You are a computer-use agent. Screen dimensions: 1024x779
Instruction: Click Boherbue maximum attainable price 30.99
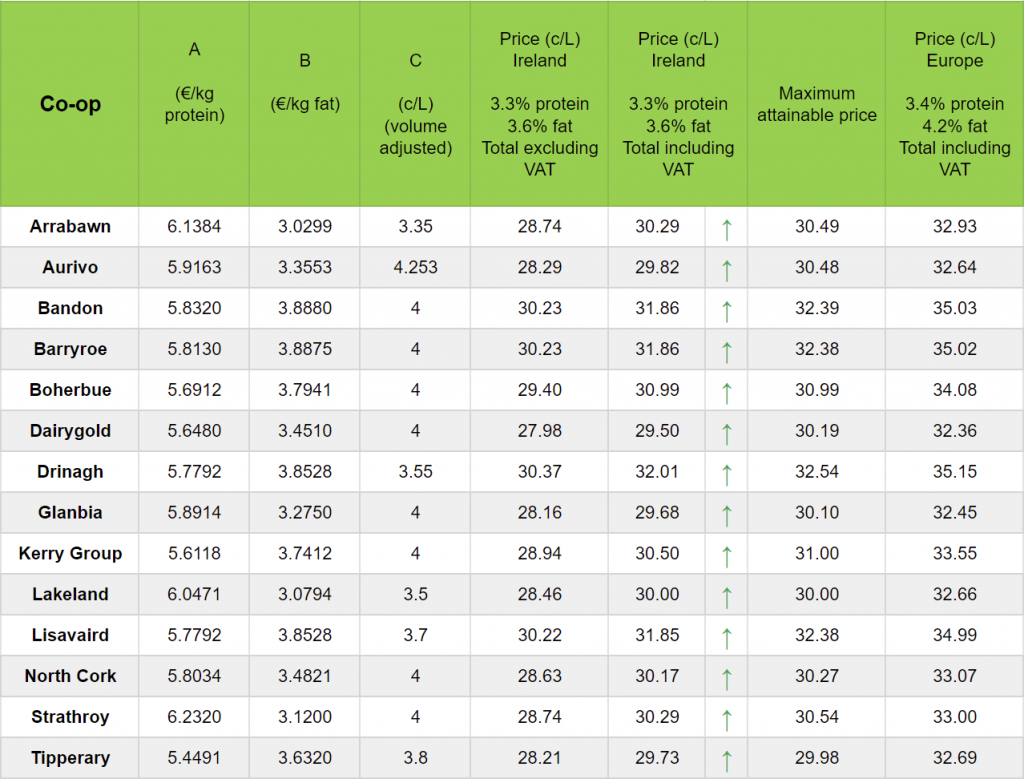(x=816, y=390)
